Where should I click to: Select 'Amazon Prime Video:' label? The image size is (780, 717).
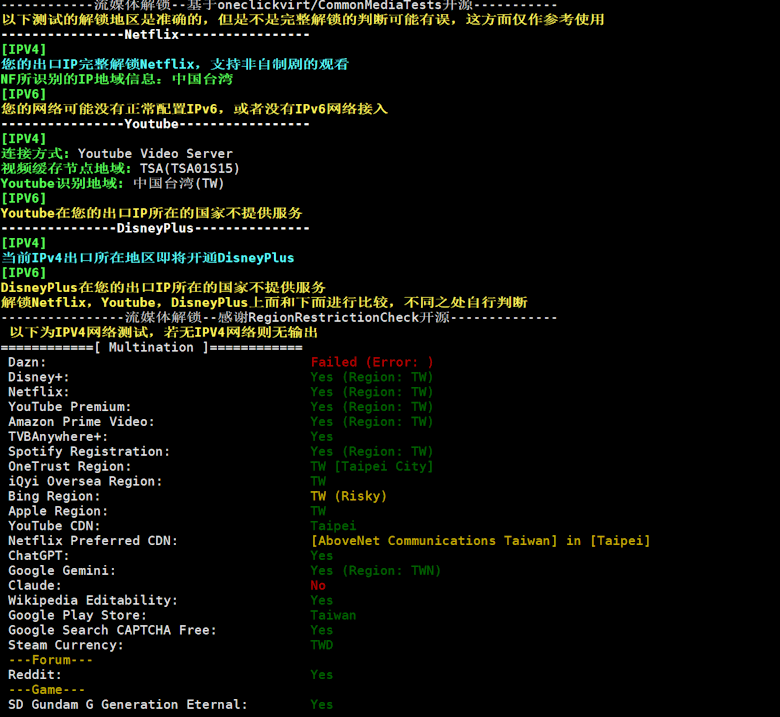pos(82,422)
